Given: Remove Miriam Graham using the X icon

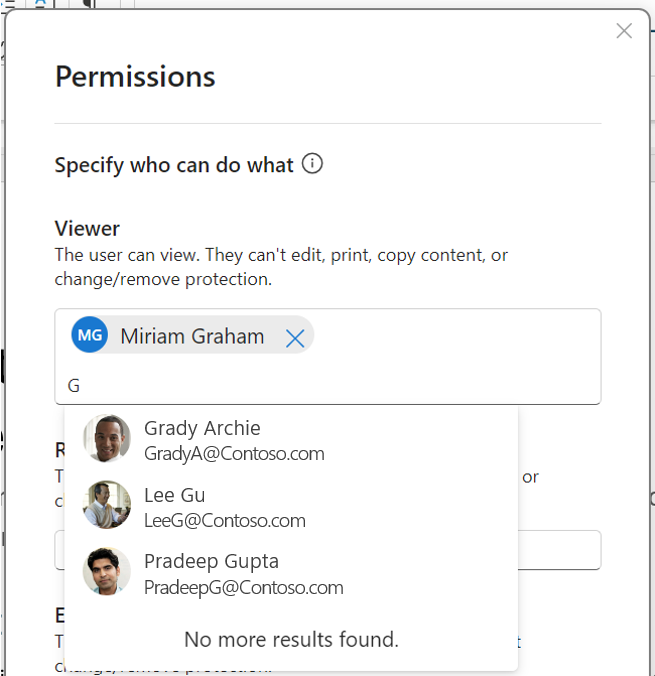Looking at the screenshot, I should [295, 338].
